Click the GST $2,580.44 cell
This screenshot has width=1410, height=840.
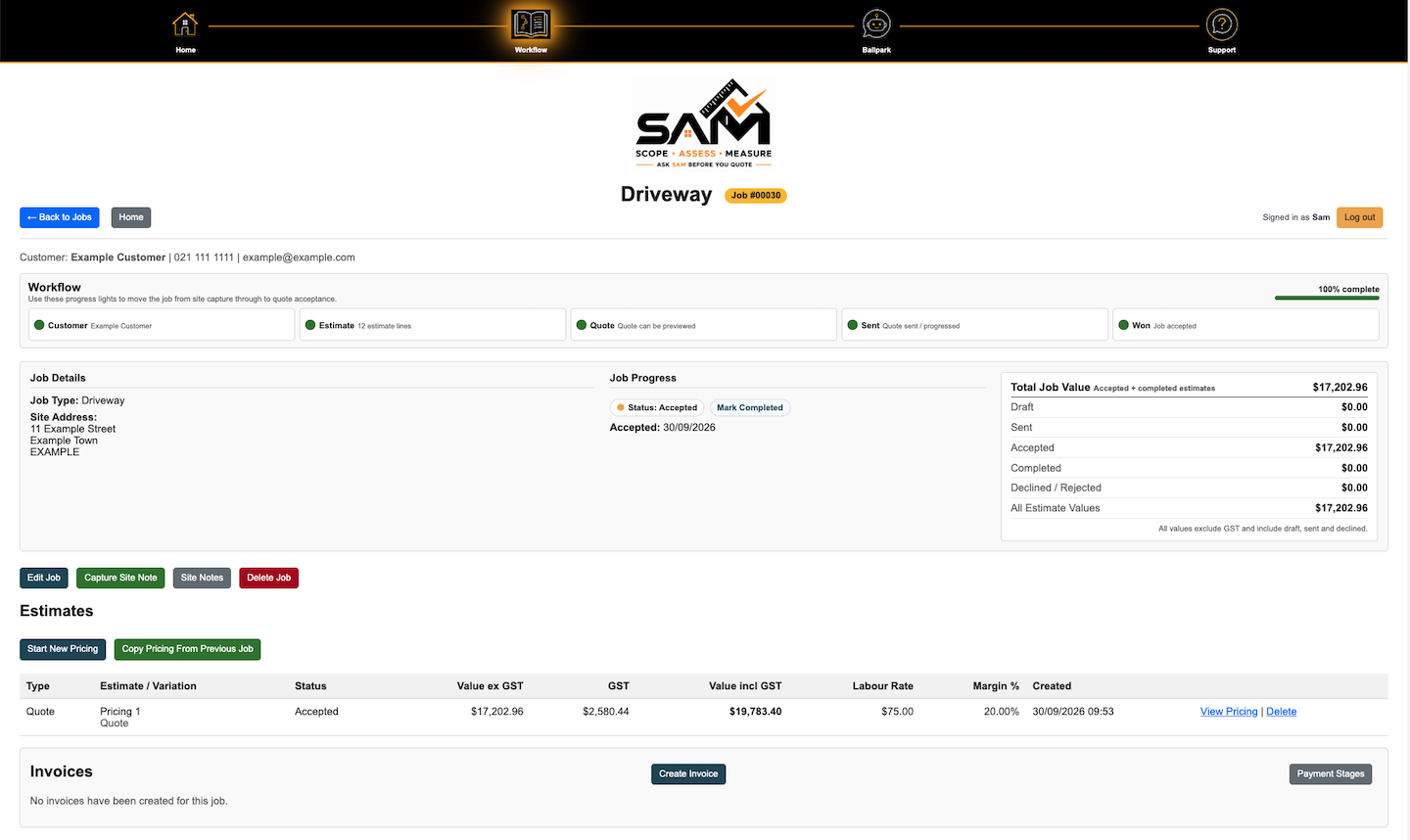point(606,712)
